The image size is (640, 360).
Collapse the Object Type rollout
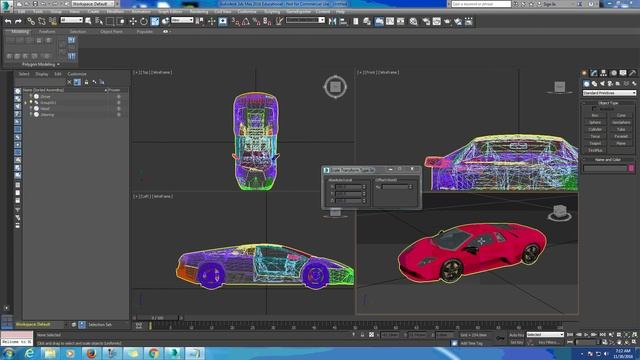tap(608, 103)
